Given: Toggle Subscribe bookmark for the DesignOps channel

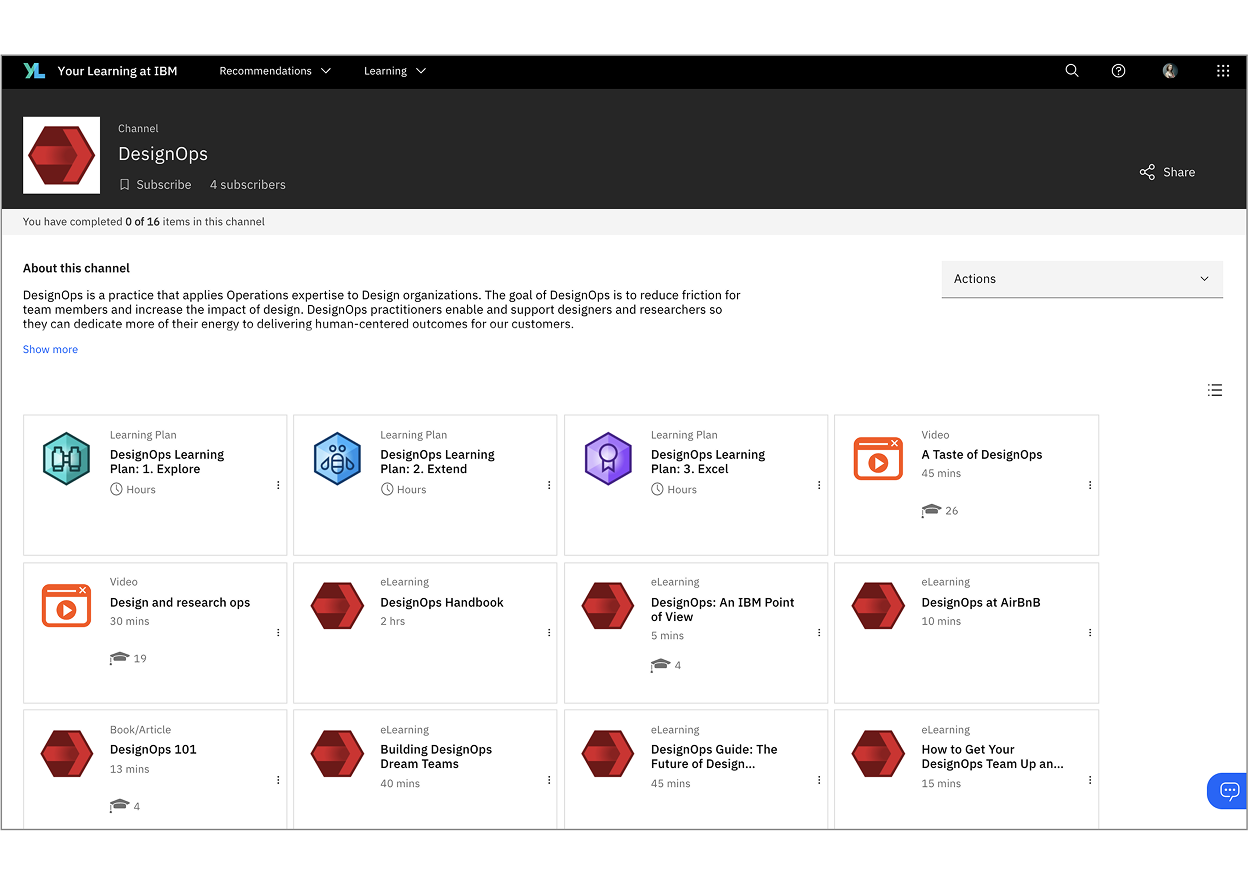Looking at the screenshot, I should (155, 185).
